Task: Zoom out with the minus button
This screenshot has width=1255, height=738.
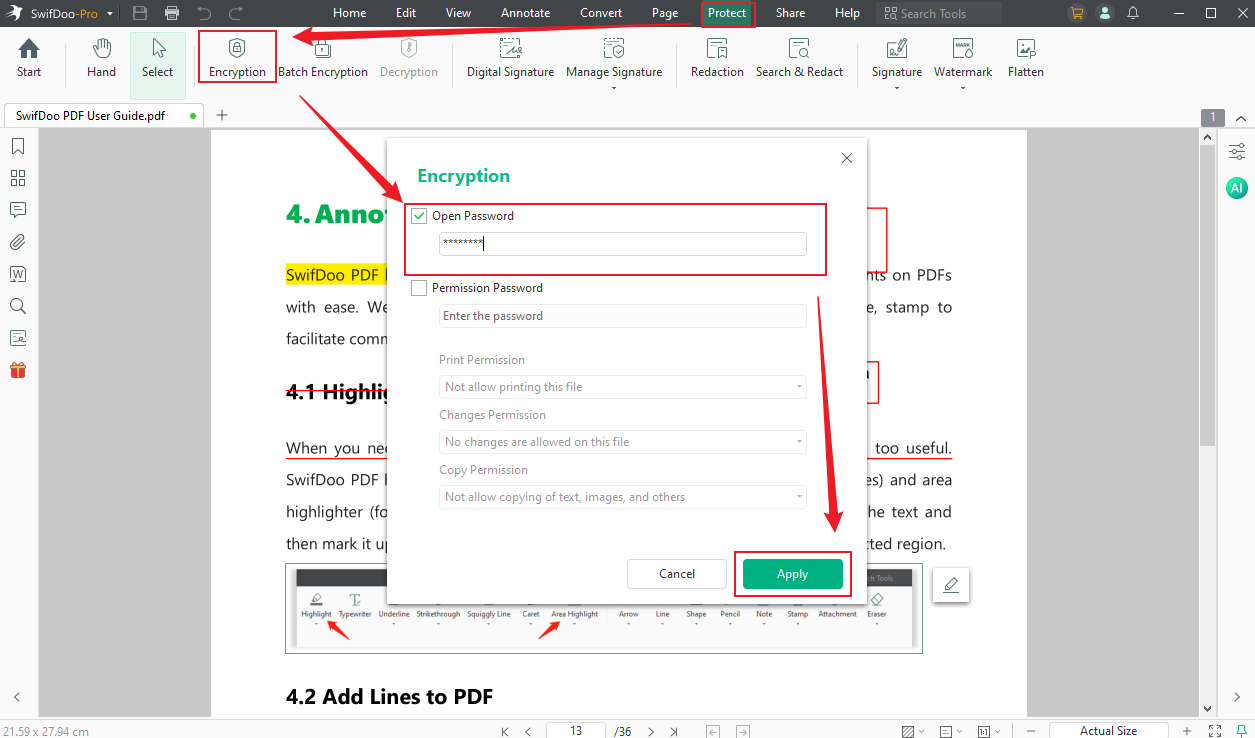Action: click(x=1032, y=731)
